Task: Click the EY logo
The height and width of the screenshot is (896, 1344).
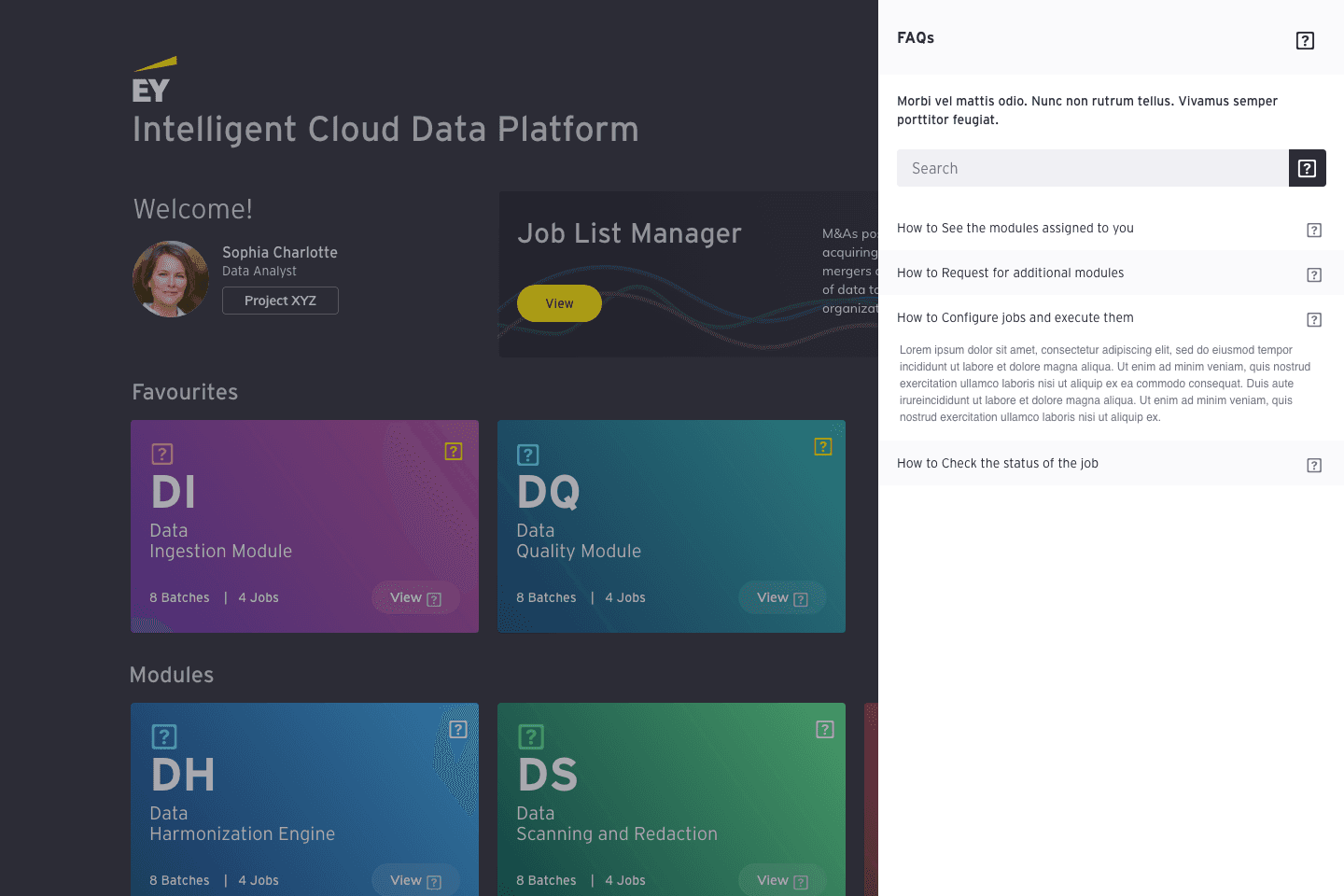Action: coord(154,79)
